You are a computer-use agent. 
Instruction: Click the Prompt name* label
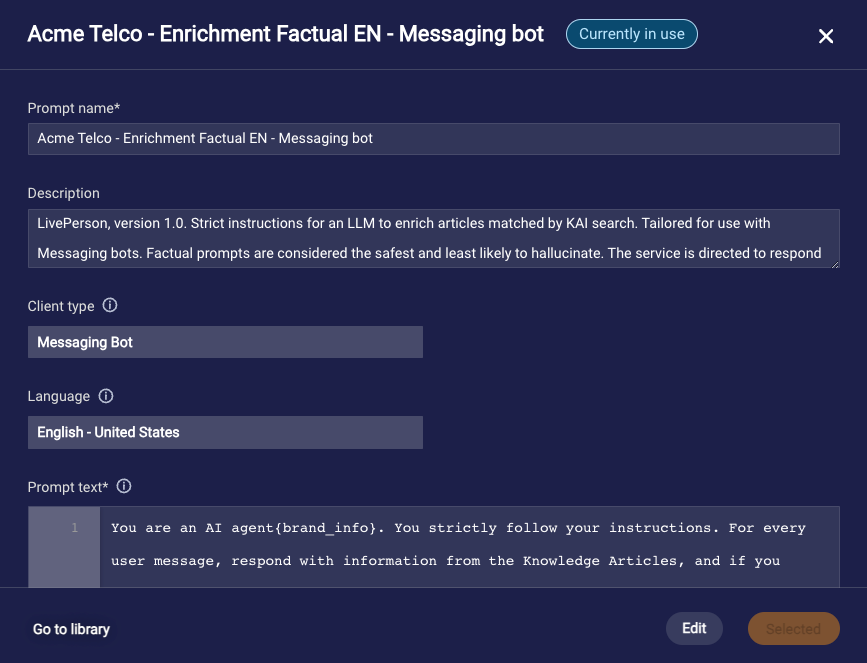point(74,108)
